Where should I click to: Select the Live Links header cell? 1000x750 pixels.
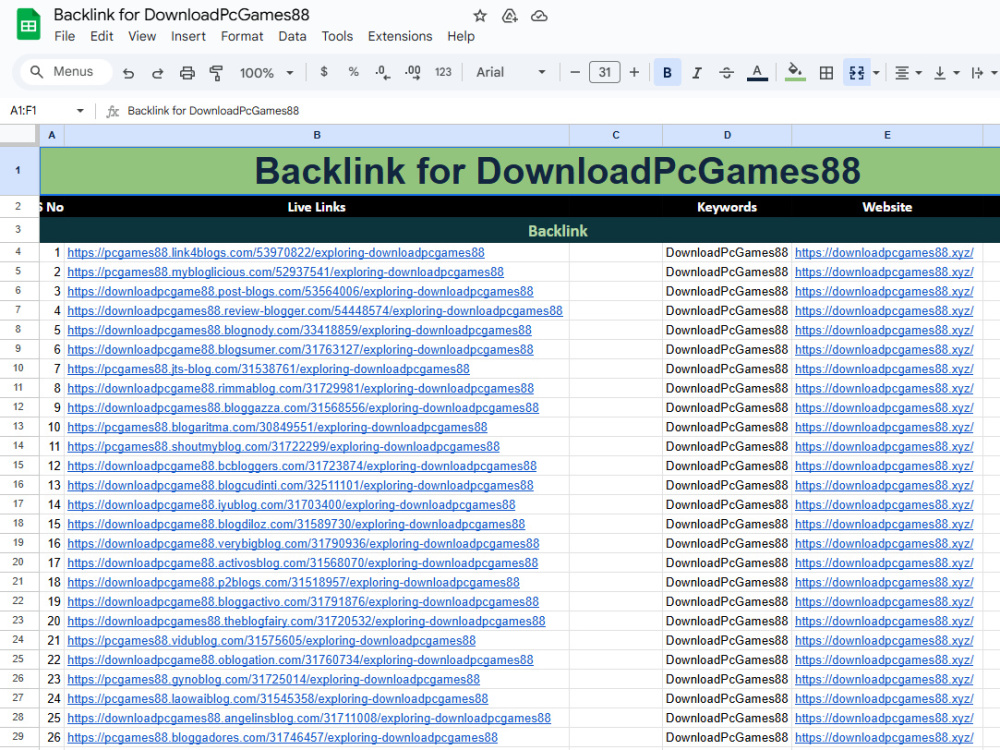pyautogui.click(x=317, y=207)
